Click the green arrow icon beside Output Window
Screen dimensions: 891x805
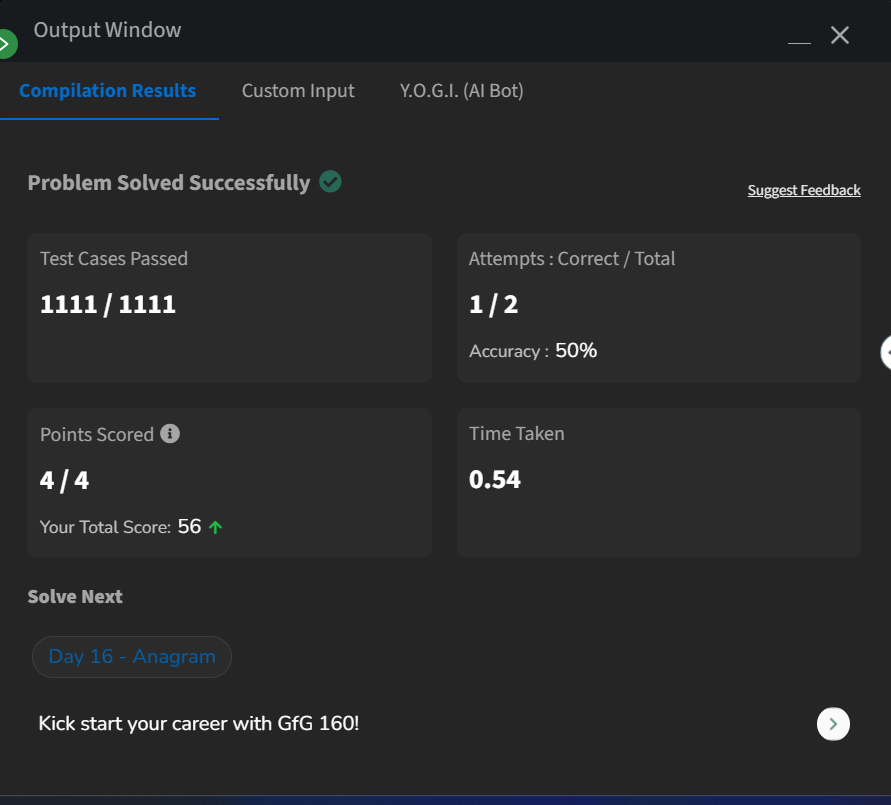coord(7,44)
